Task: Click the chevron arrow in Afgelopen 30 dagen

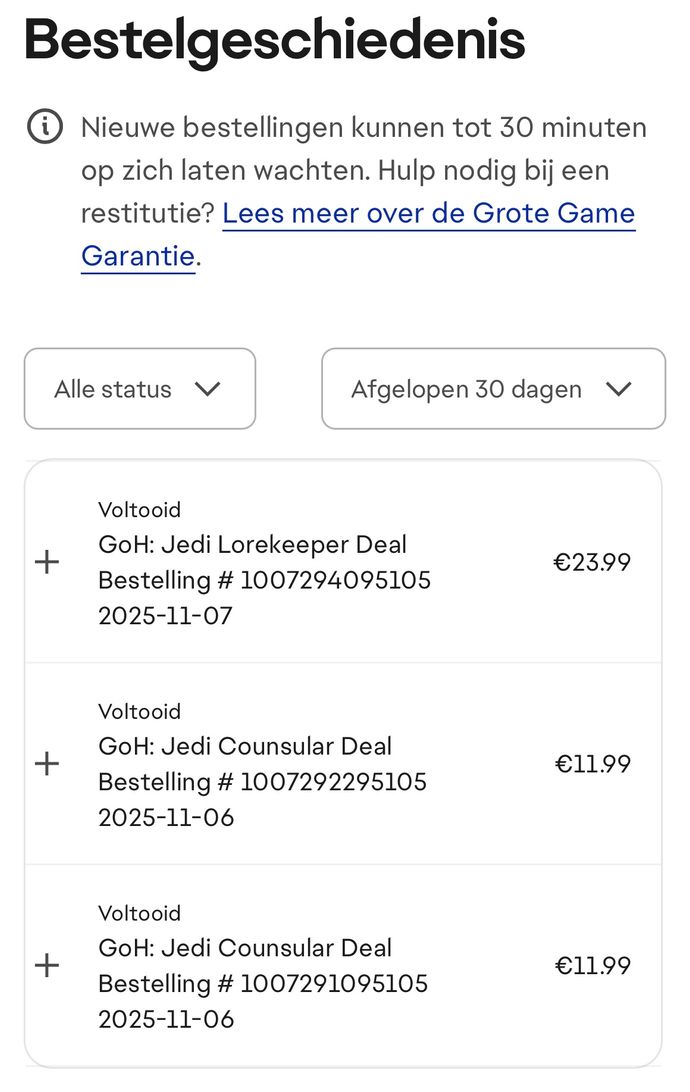Action: tap(619, 389)
